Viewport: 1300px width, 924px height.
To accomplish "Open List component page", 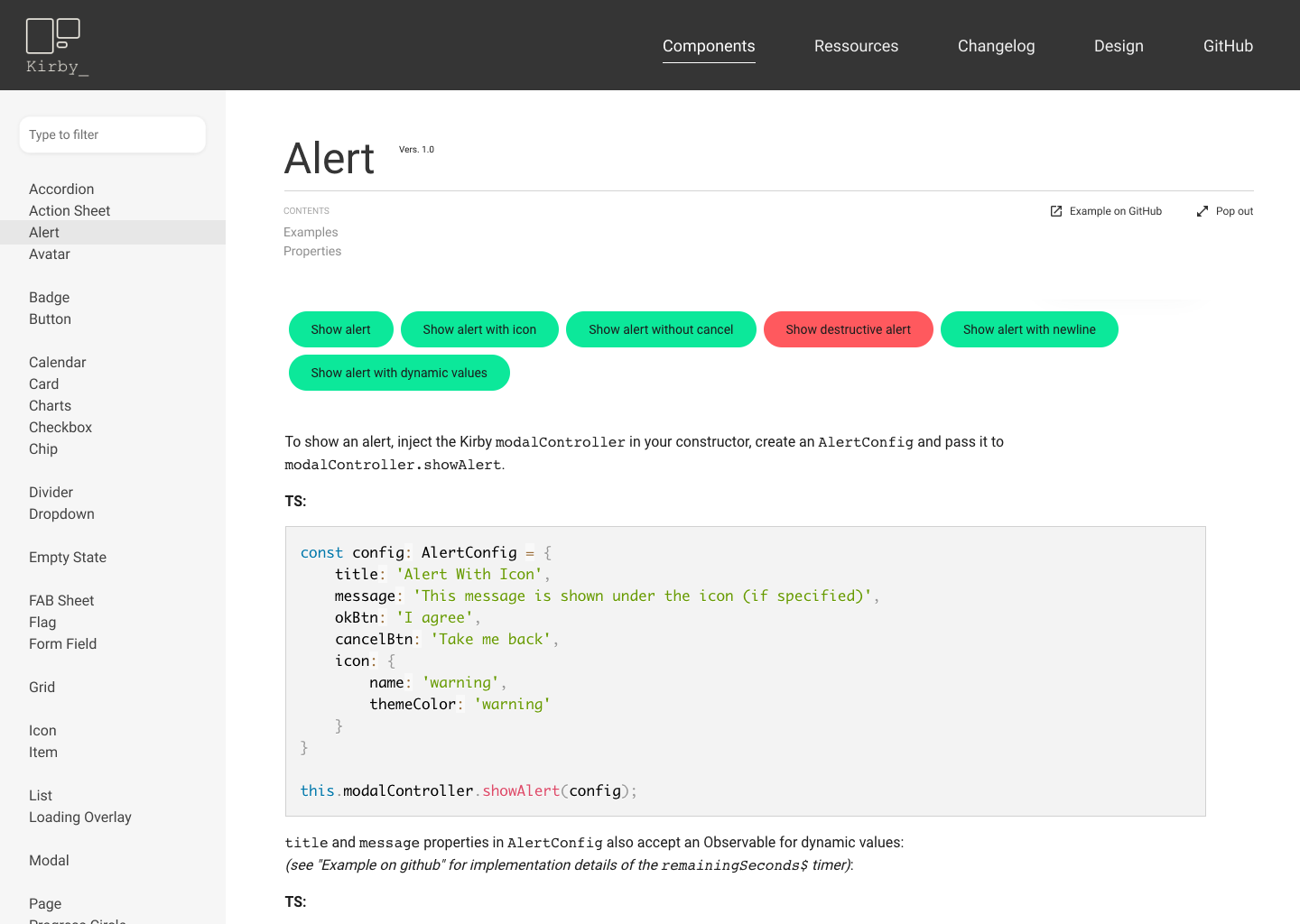I will coord(41,795).
